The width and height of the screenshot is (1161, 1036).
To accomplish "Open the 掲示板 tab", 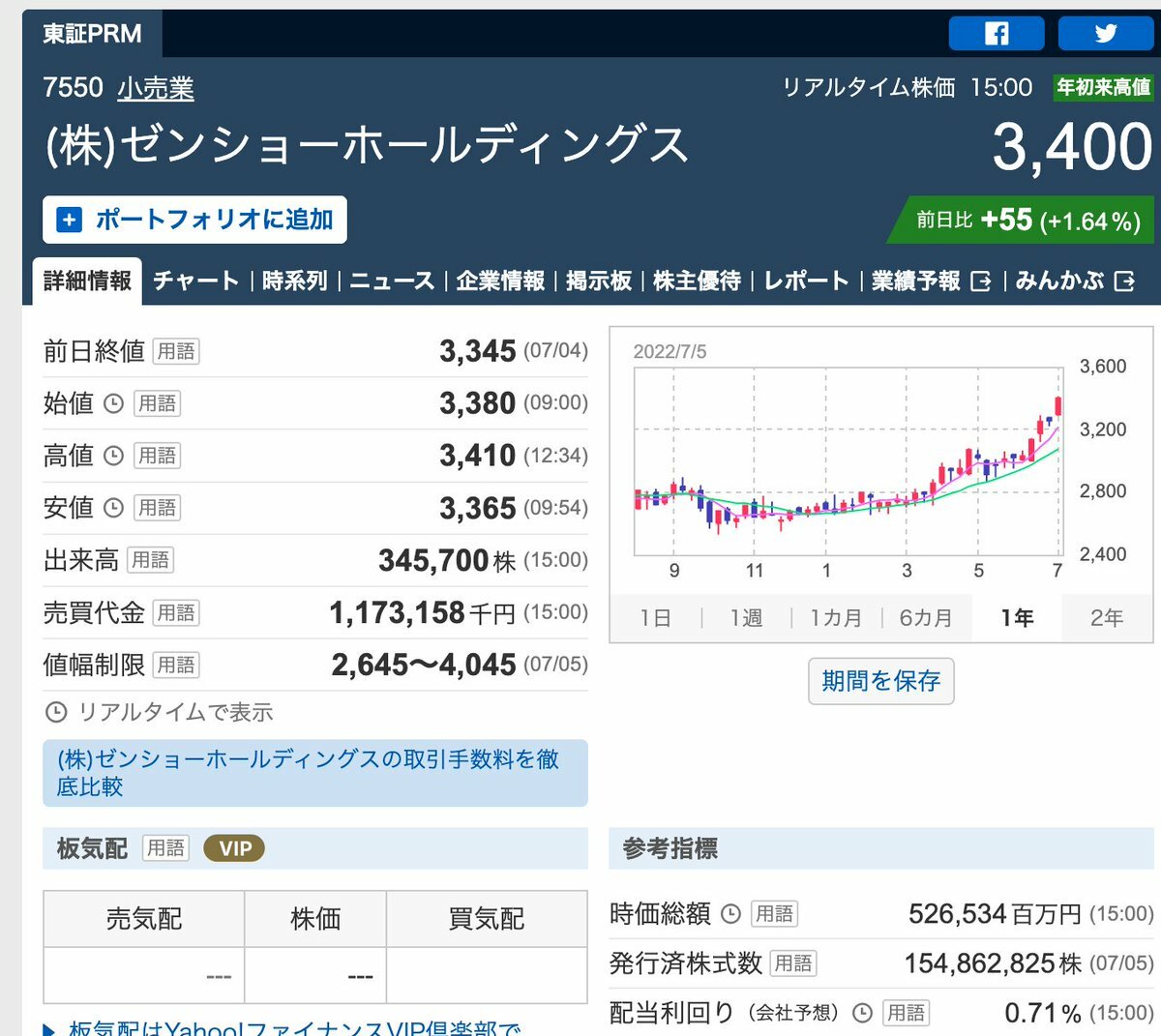I will 599,281.
